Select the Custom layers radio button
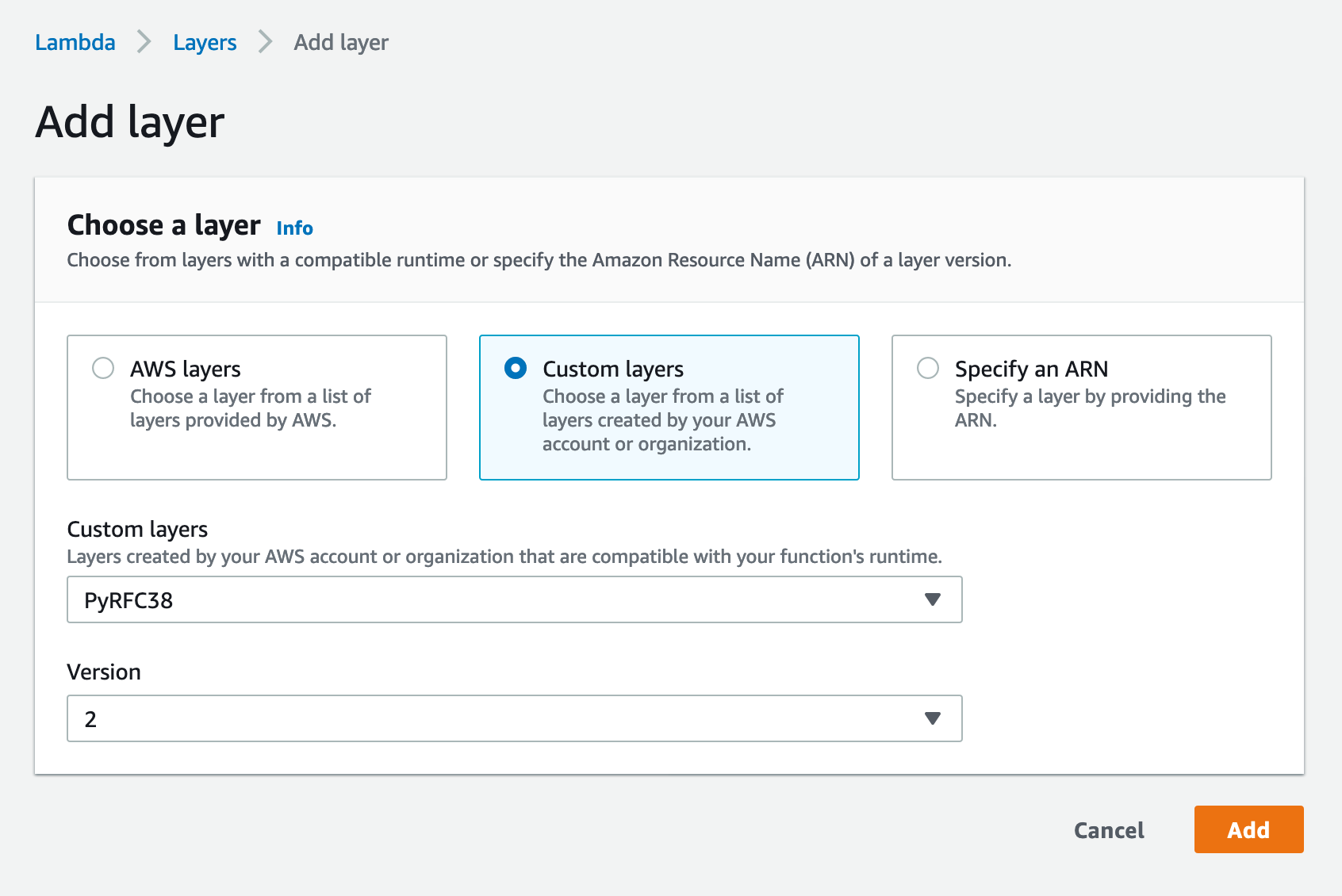The image size is (1342, 896). click(x=516, y=368)
